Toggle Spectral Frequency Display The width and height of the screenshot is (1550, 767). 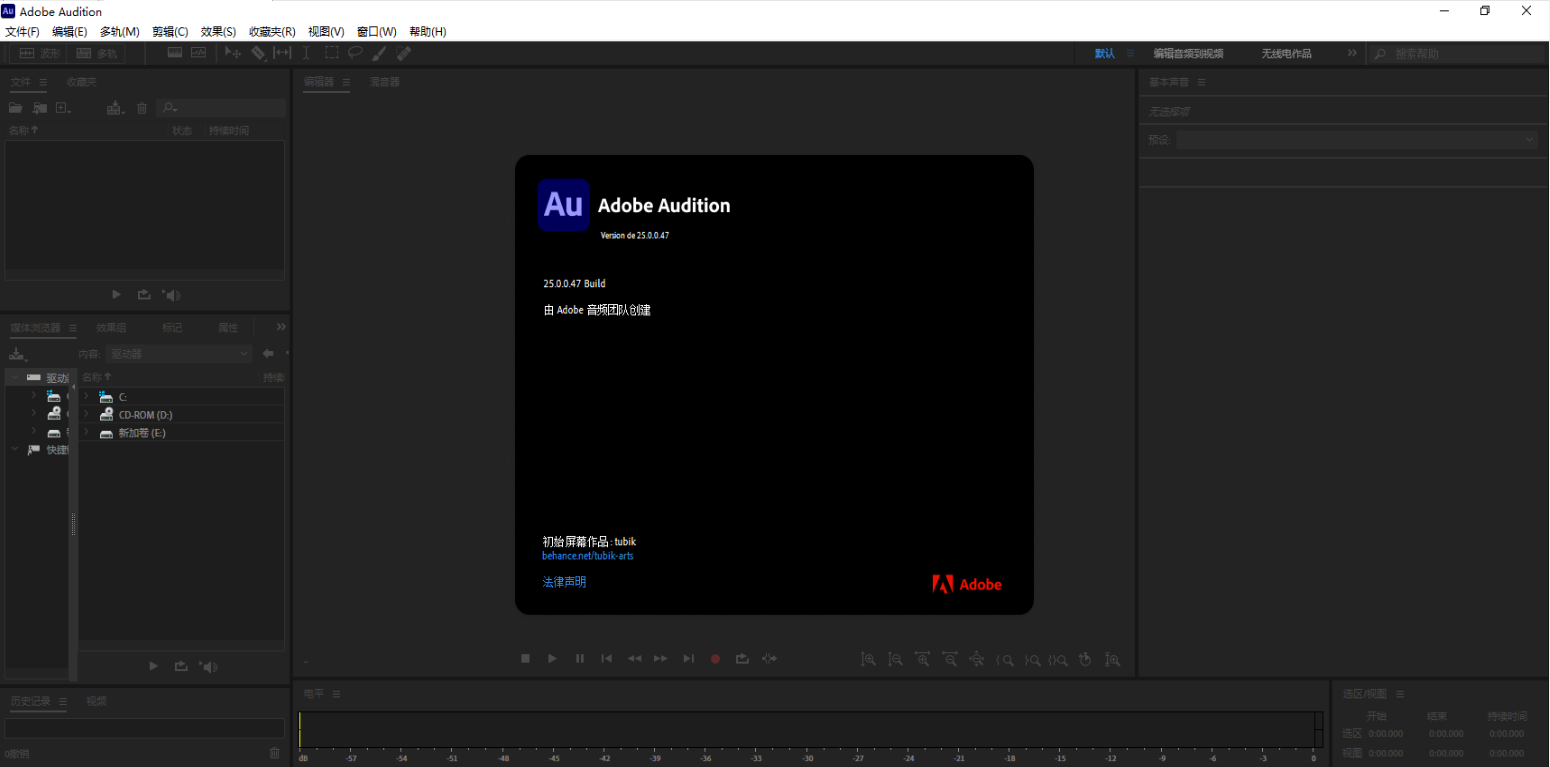tap(175, 53)
